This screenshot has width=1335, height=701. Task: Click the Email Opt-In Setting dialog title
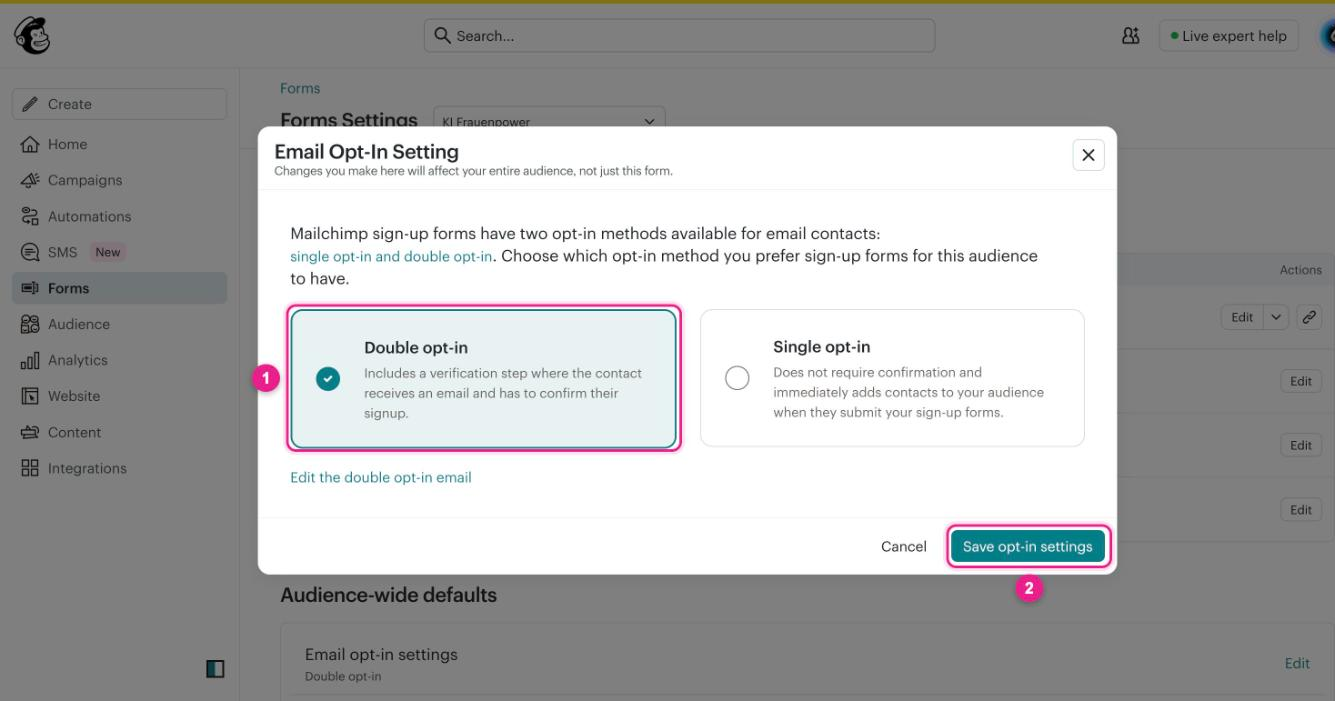(x=366, y=152)
